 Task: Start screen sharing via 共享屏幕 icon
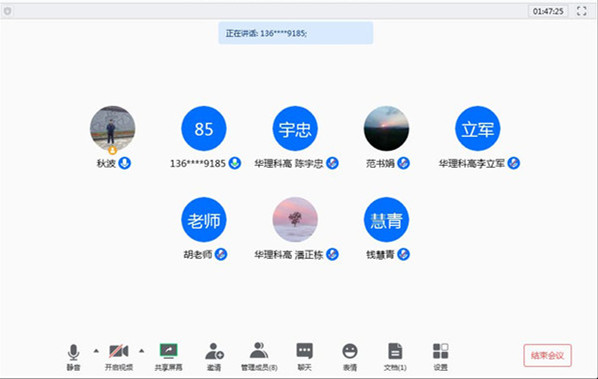(x=169, y=351)
